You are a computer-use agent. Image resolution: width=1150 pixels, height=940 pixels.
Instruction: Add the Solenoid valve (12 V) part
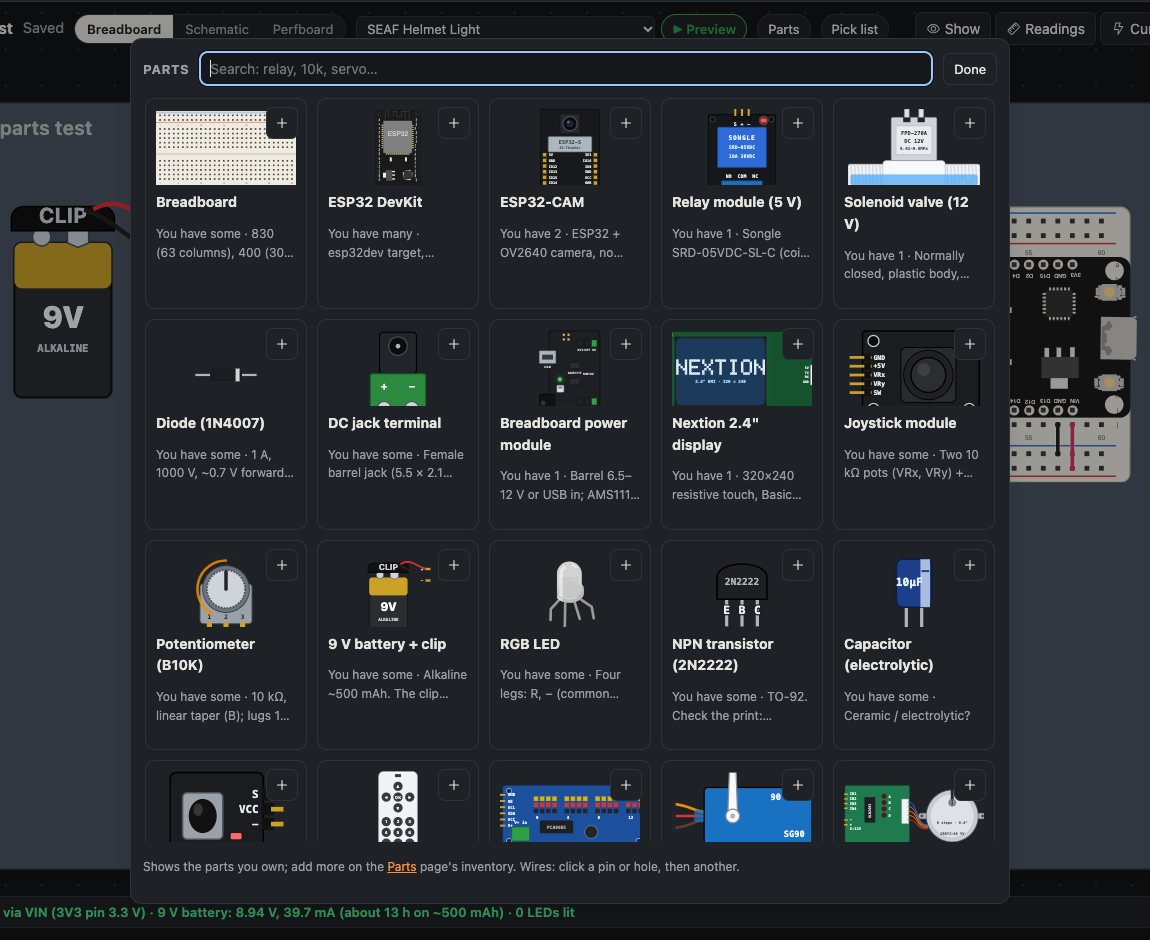coord(970,123)
